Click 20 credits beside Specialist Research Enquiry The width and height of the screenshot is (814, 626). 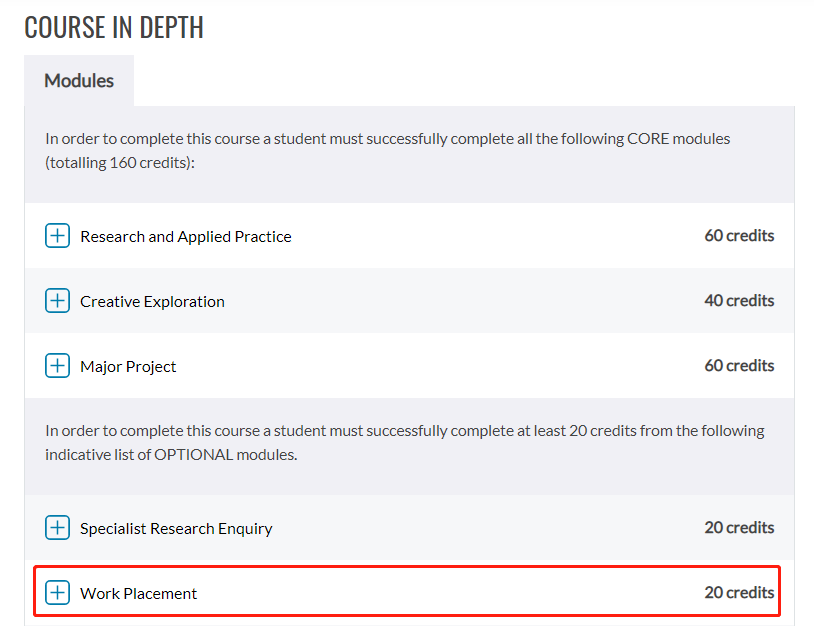[739, 528]
